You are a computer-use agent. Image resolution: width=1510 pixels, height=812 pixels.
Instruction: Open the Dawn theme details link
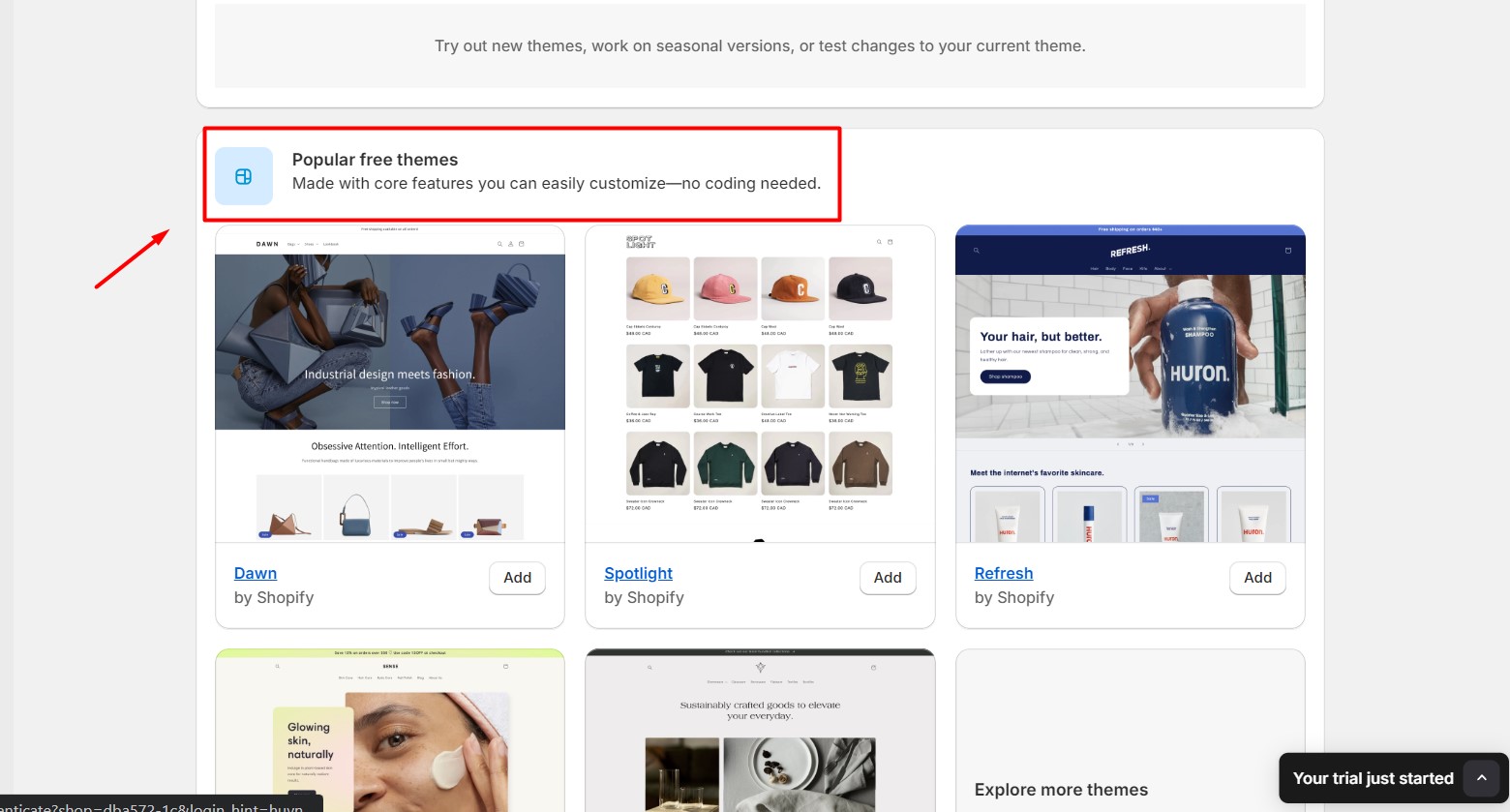(255, 573)
